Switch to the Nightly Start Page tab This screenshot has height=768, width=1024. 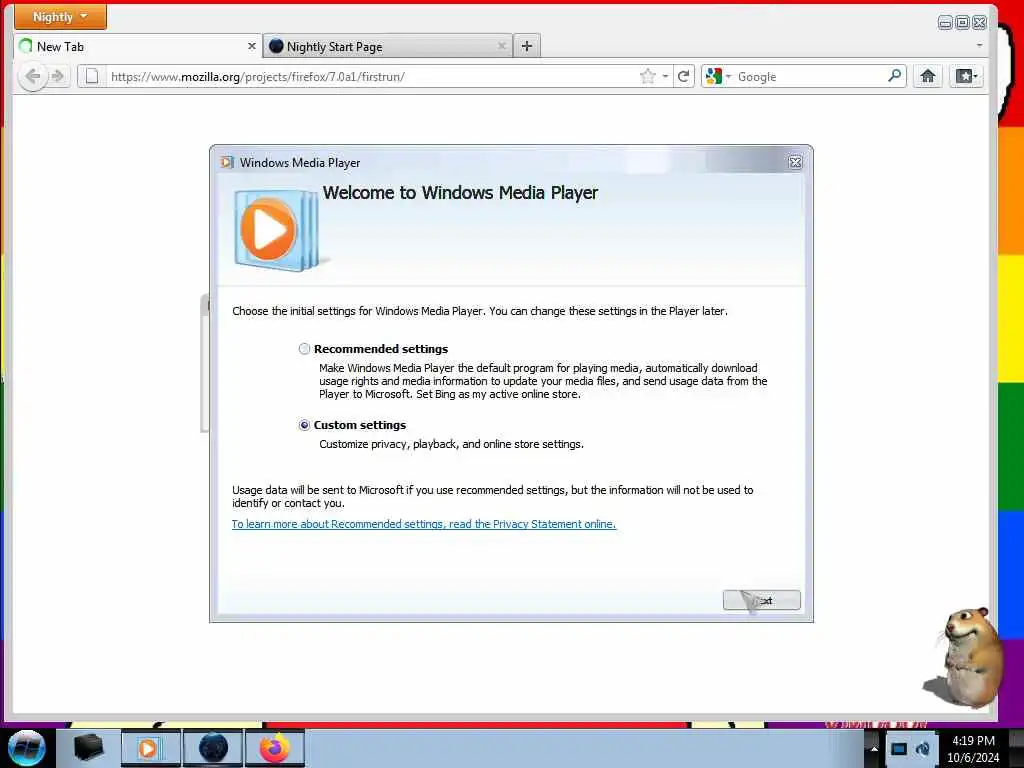click(x=388, y=46)
